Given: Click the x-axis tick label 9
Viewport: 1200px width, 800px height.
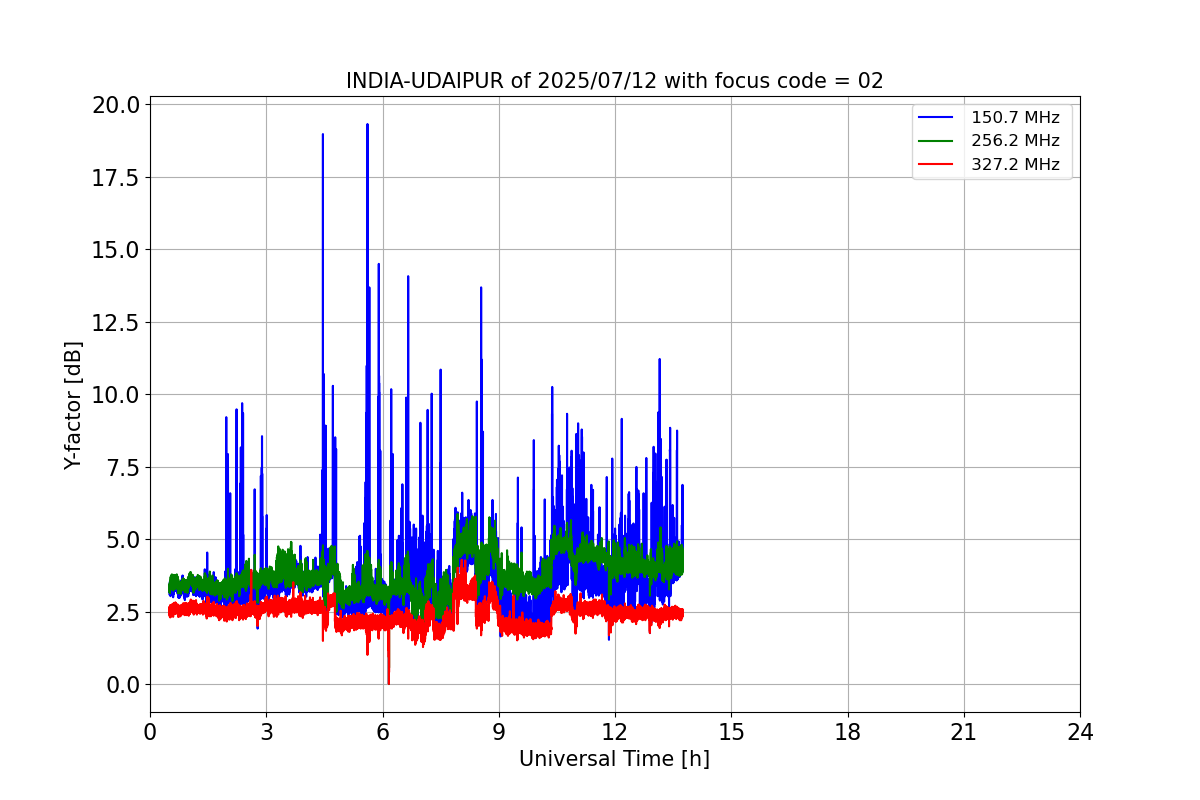Looking at the screenshot, I should click(499, 732).
